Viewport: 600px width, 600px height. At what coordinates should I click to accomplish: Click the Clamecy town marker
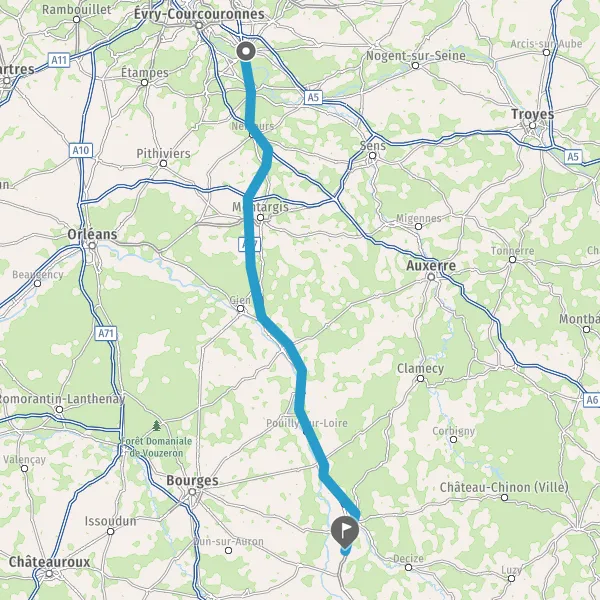point(420,378)
